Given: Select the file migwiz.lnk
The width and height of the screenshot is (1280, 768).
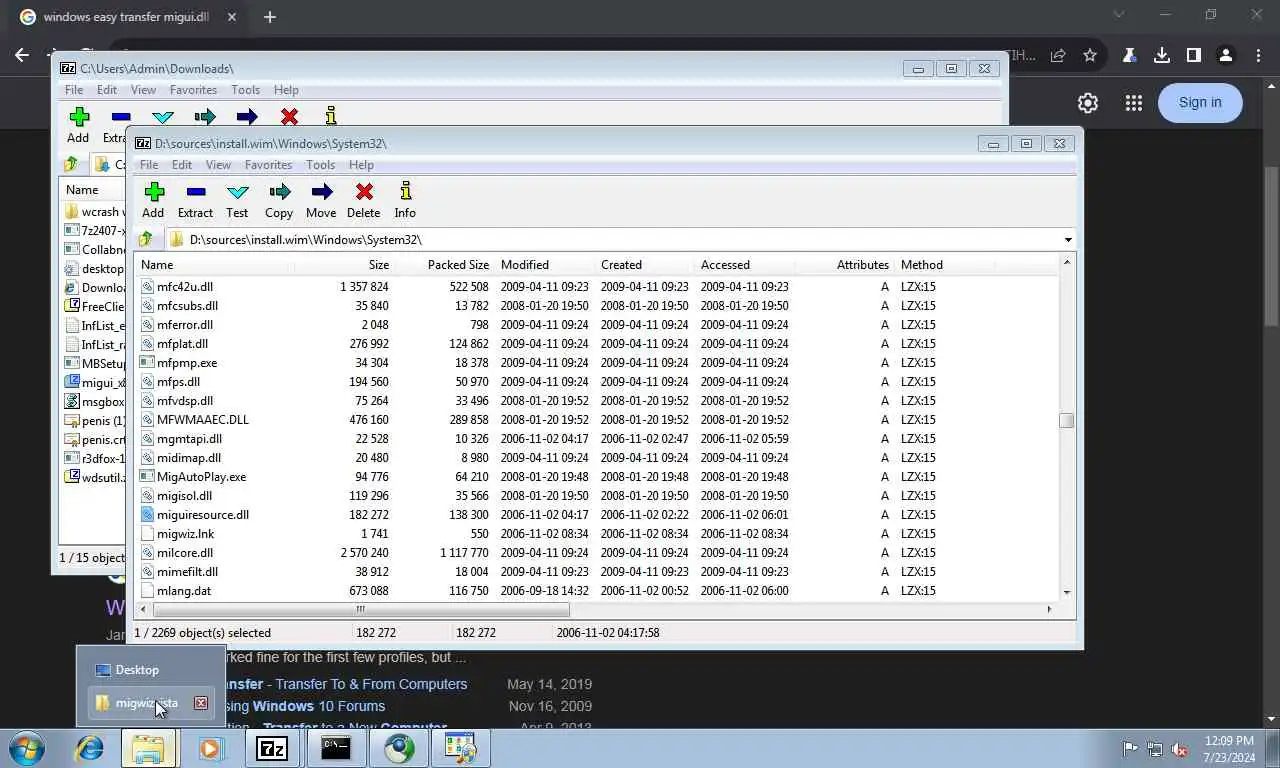Looking at the screenshot, I should coord(186,534).
